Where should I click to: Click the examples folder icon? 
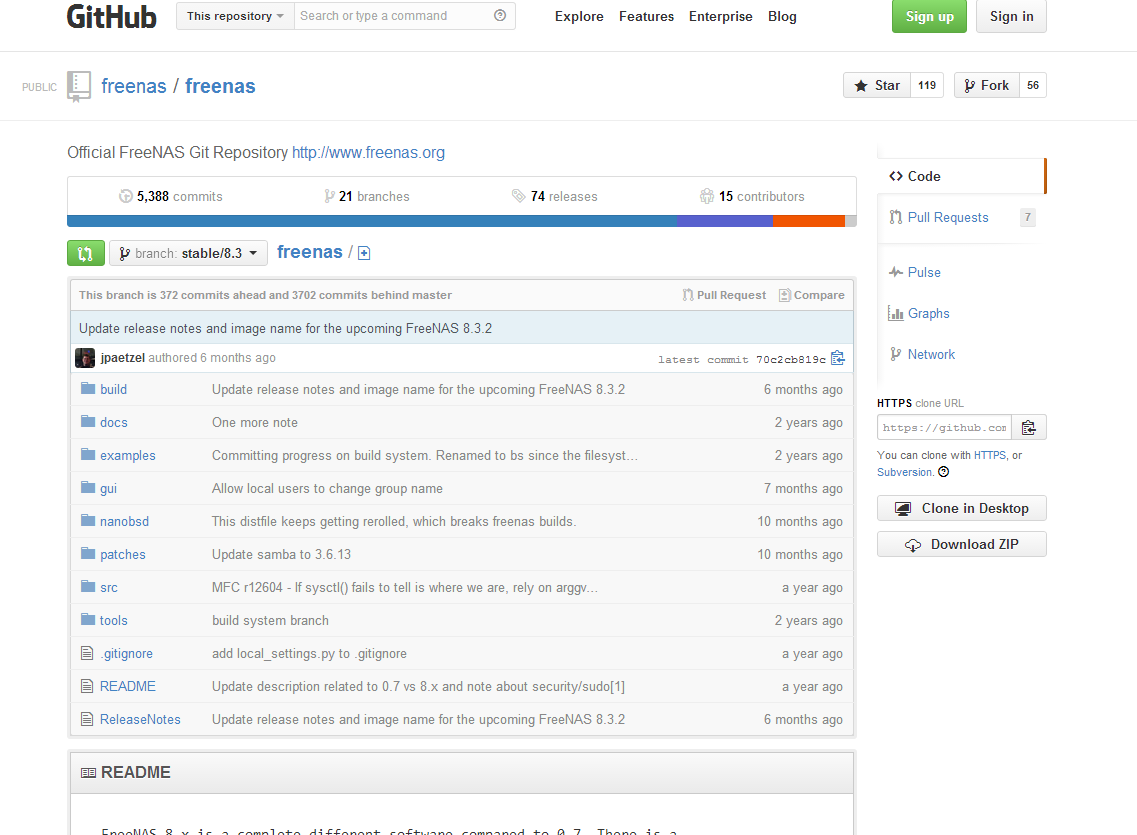(88, 454)
